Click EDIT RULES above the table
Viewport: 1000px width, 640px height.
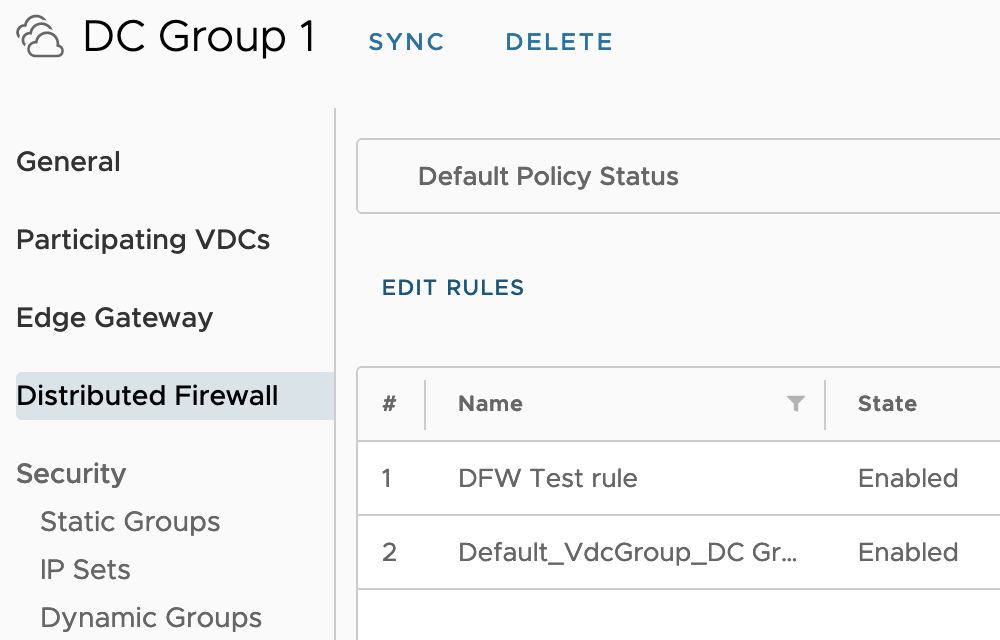click(x=453, y=288)
